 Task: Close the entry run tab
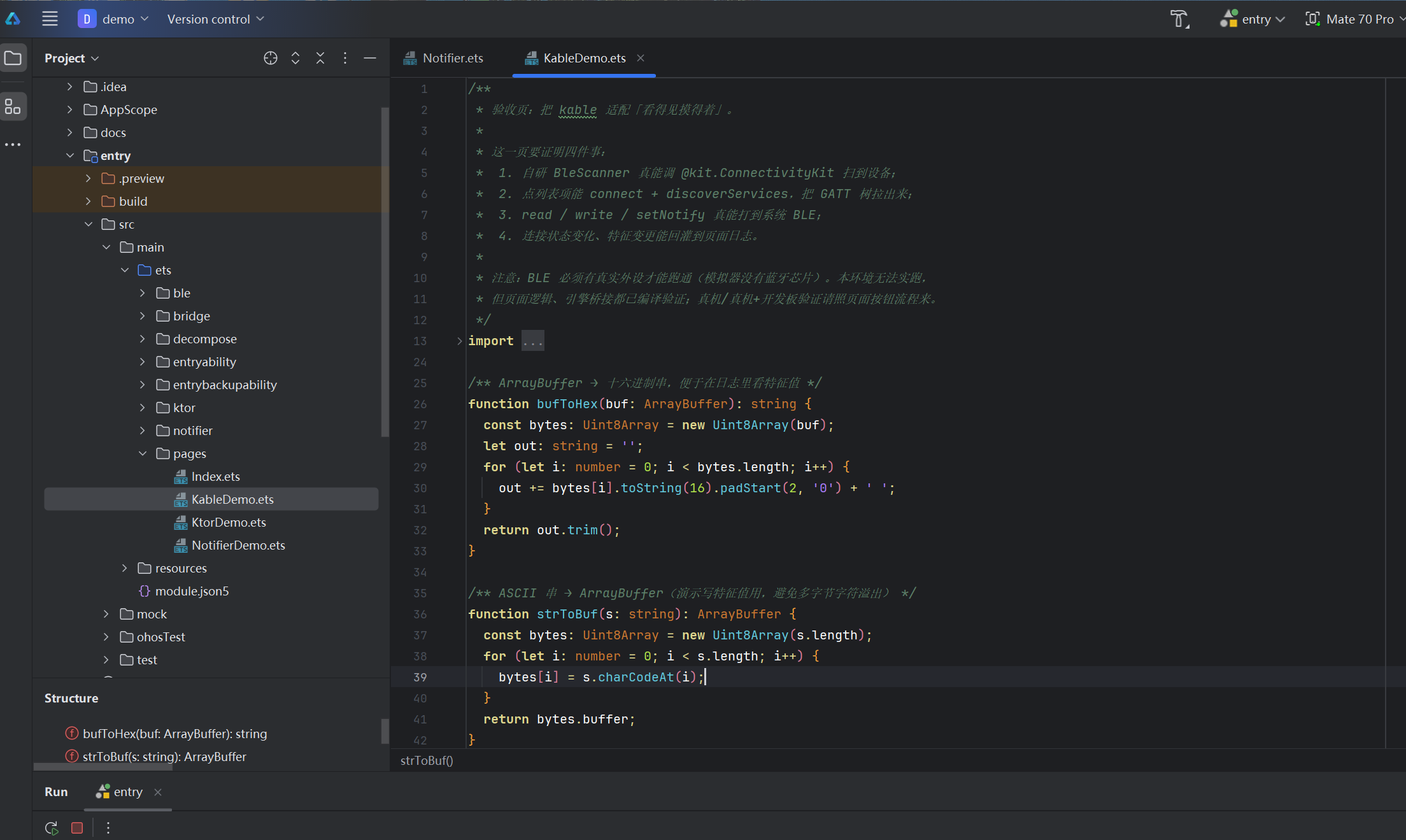click(158, 792)
